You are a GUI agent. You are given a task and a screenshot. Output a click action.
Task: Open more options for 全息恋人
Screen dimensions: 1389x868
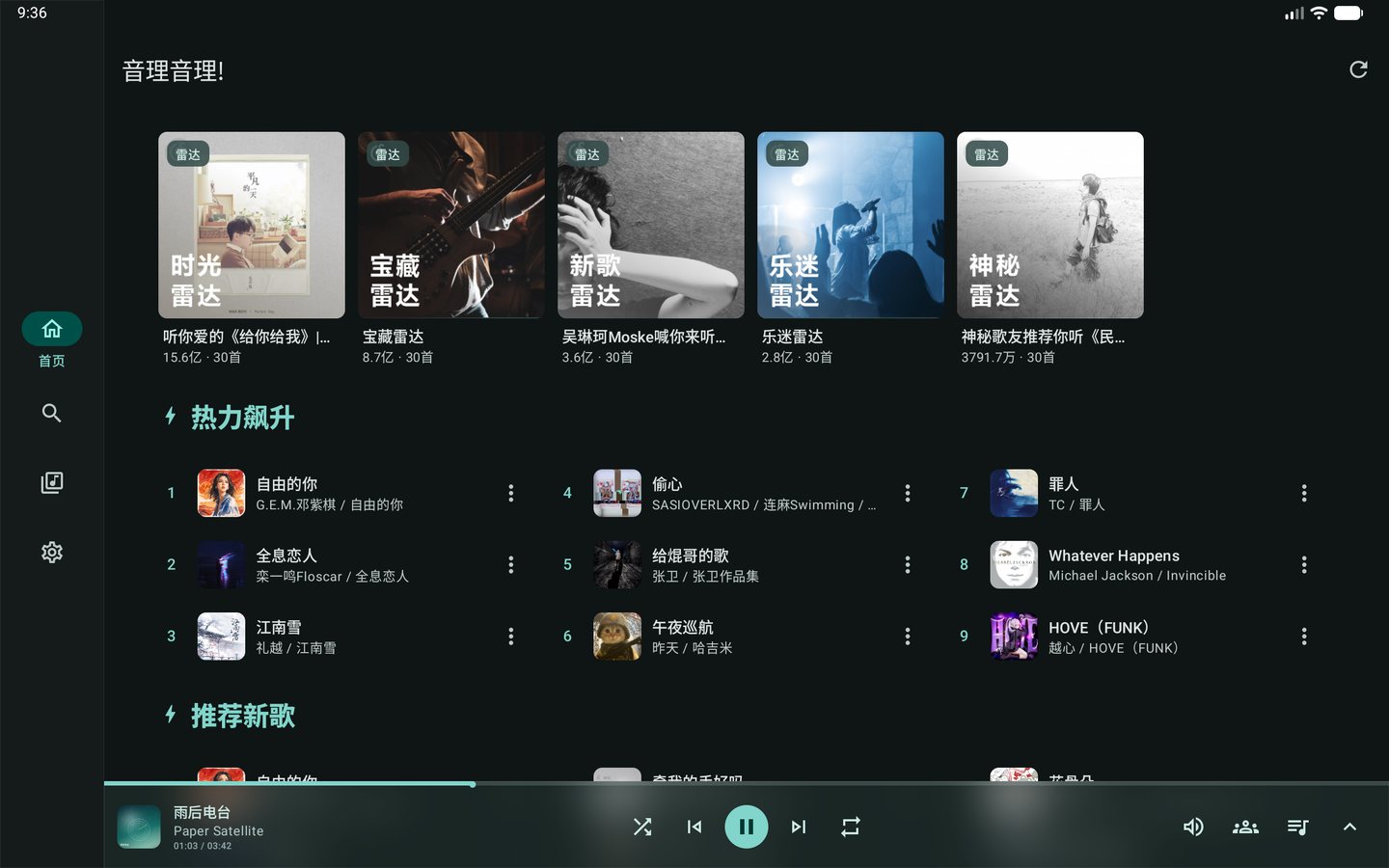(x=511, y=564)
